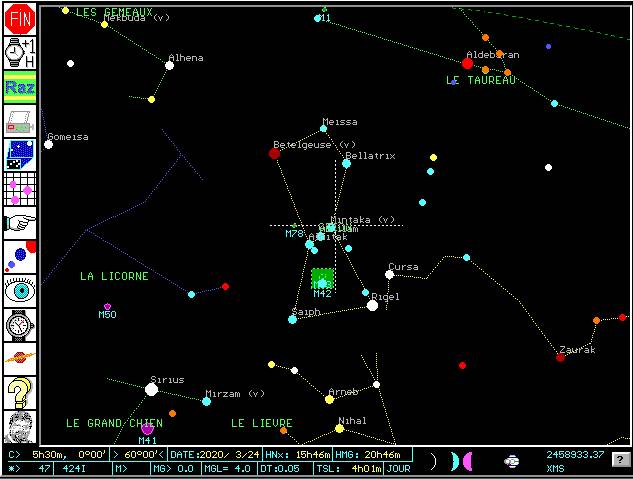
Task: Click the LE GRAND CHIEN constellation label
Action: pos(114,423)
